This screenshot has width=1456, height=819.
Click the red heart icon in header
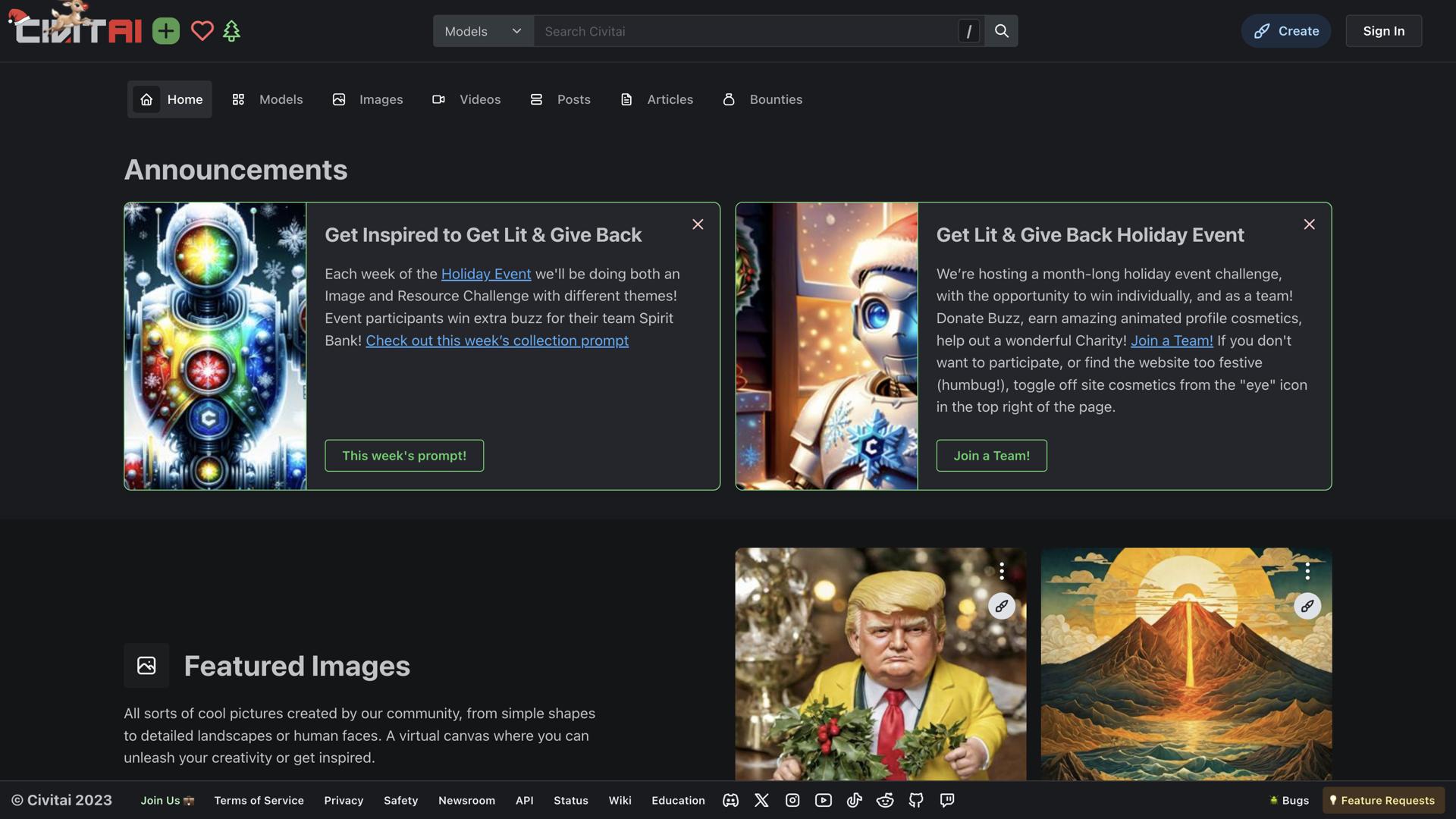click(x=202, y=31)
